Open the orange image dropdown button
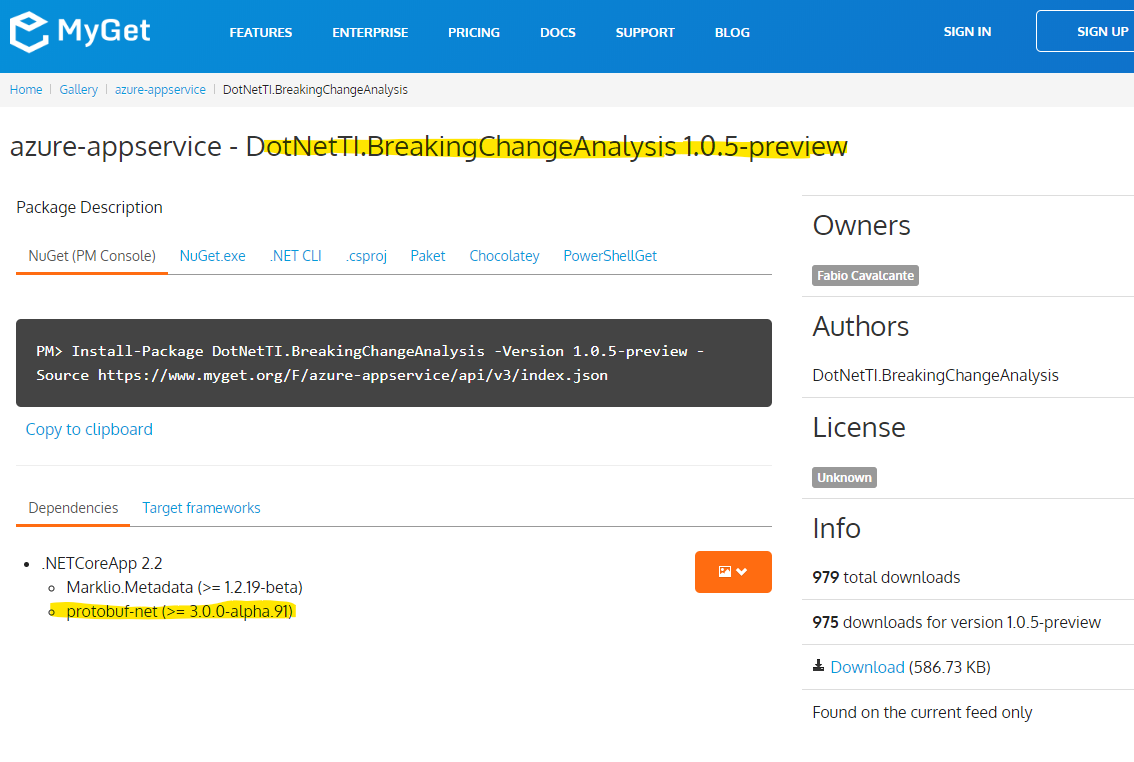Image resolution: width=1134 pixels, height=762 pixels. pyautogui.click(x=733, y=572)
